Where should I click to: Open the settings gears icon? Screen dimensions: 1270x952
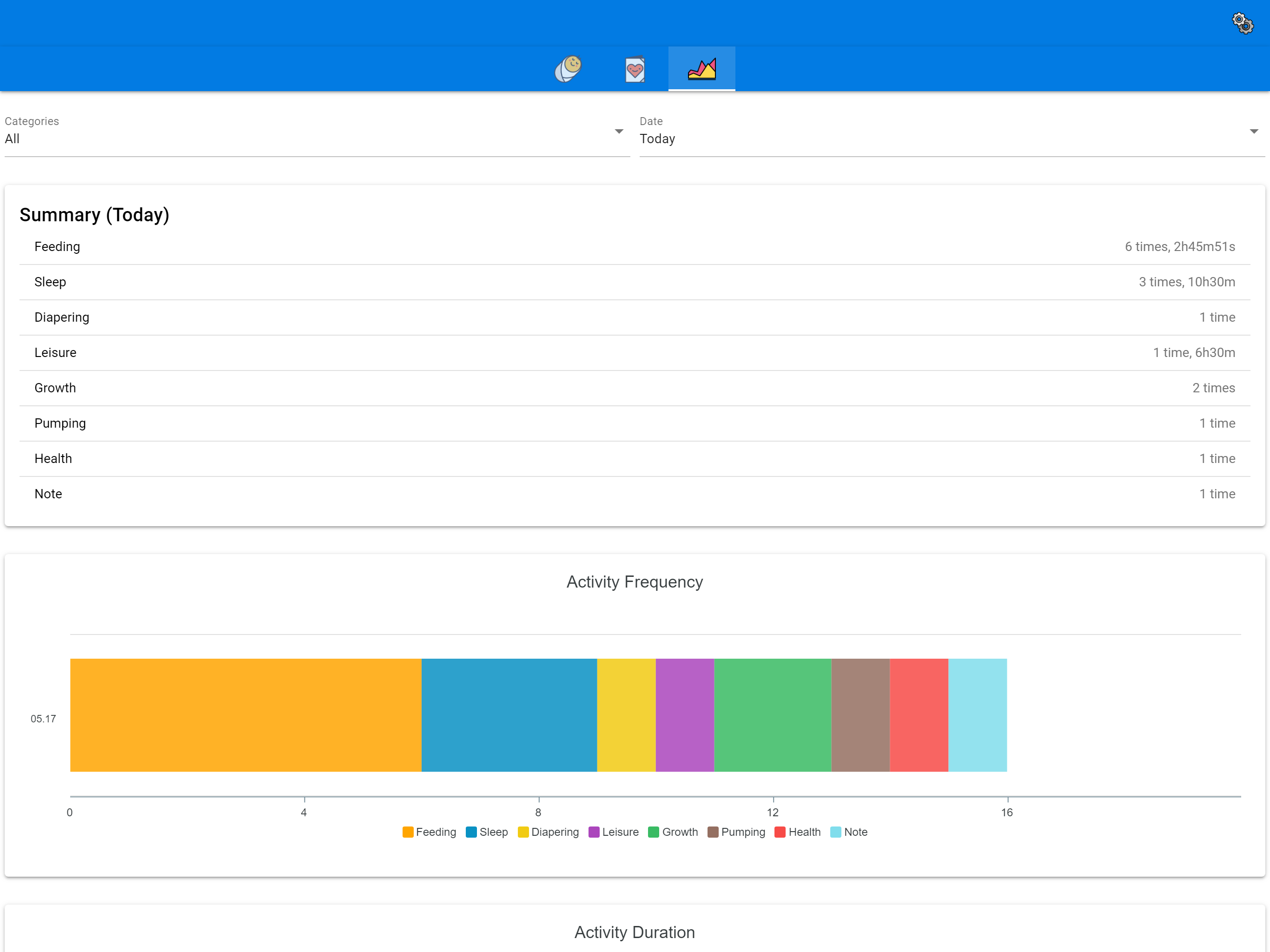tap(1243, 23)
